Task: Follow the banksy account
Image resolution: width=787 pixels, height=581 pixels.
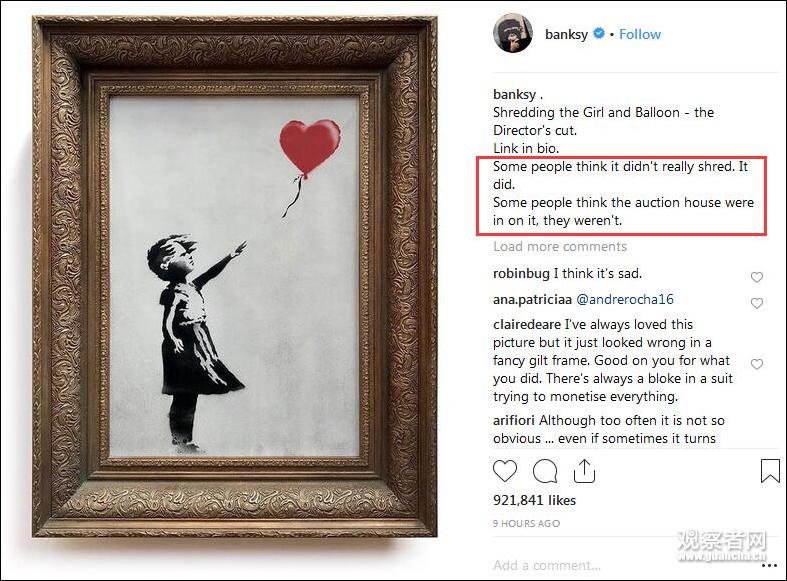Action: 640,34
